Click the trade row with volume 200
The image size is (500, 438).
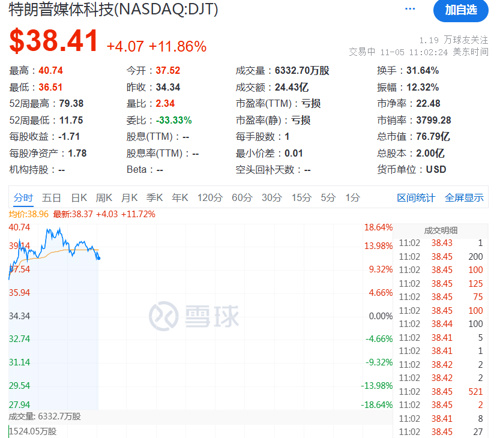point(441,257)
